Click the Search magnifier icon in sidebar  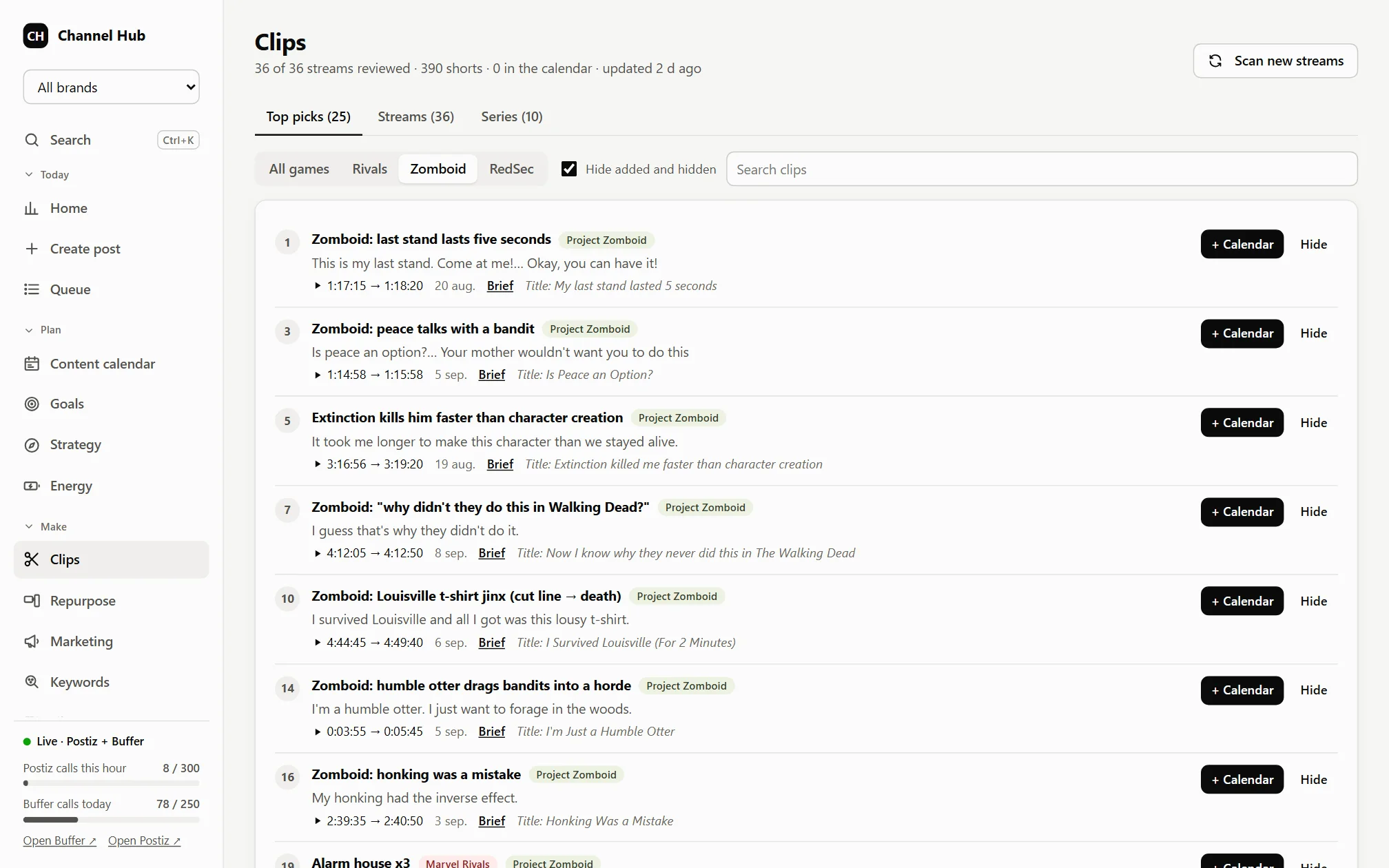coord(32,140)
